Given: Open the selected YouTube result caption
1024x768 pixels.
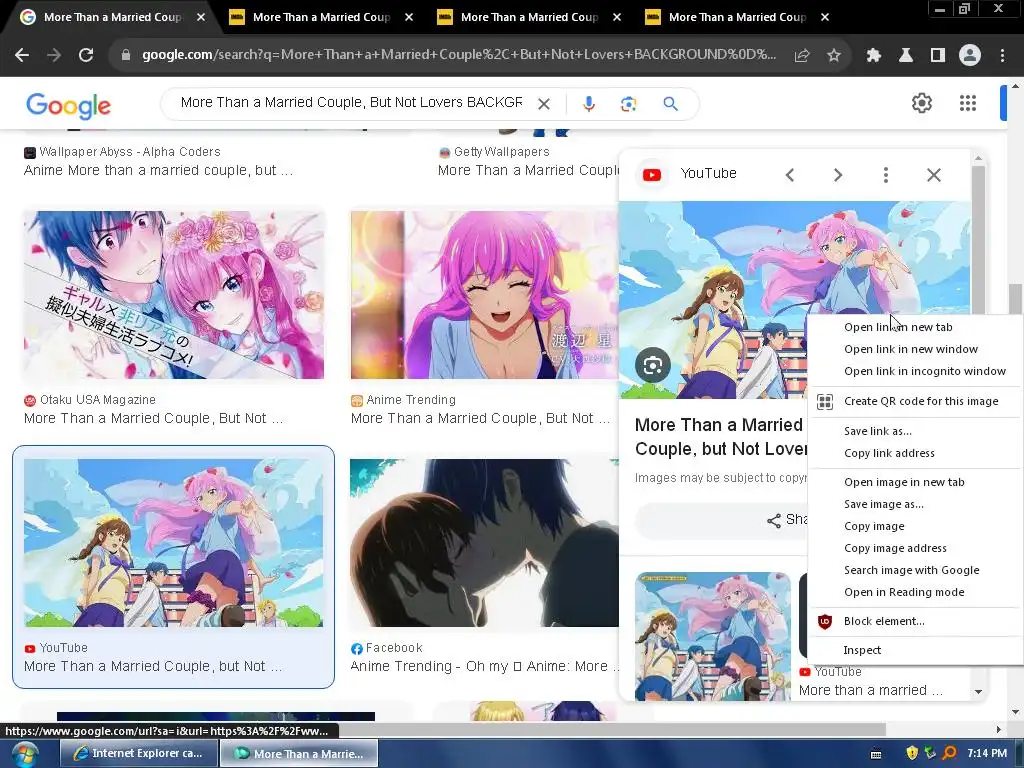Looking at the screenshot, I should point(153,666).
